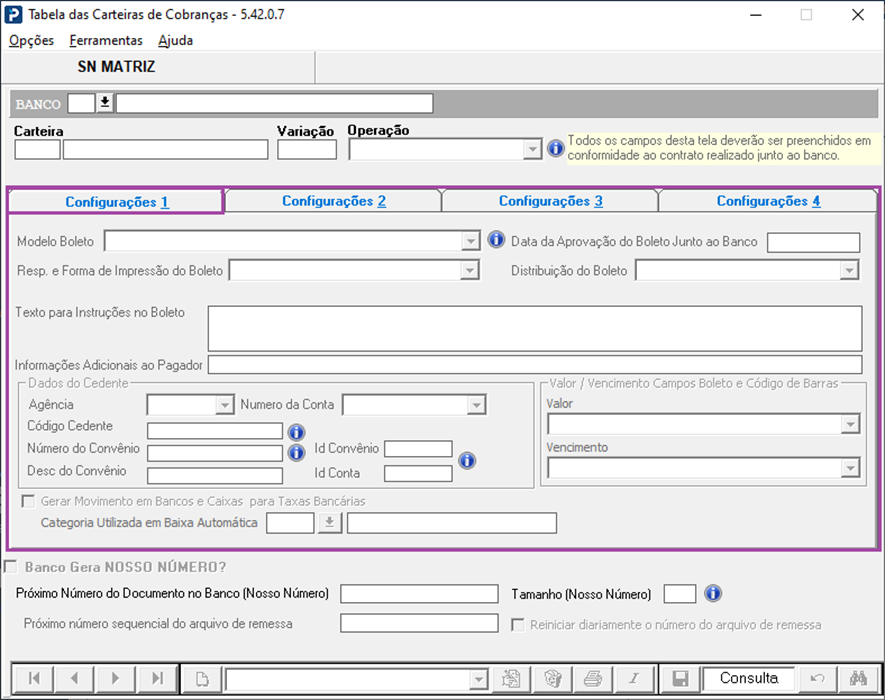The width and height of the screenshot is (885, 700).
Task: Go to first record with navigation button
Action: (x=33, y=678)
